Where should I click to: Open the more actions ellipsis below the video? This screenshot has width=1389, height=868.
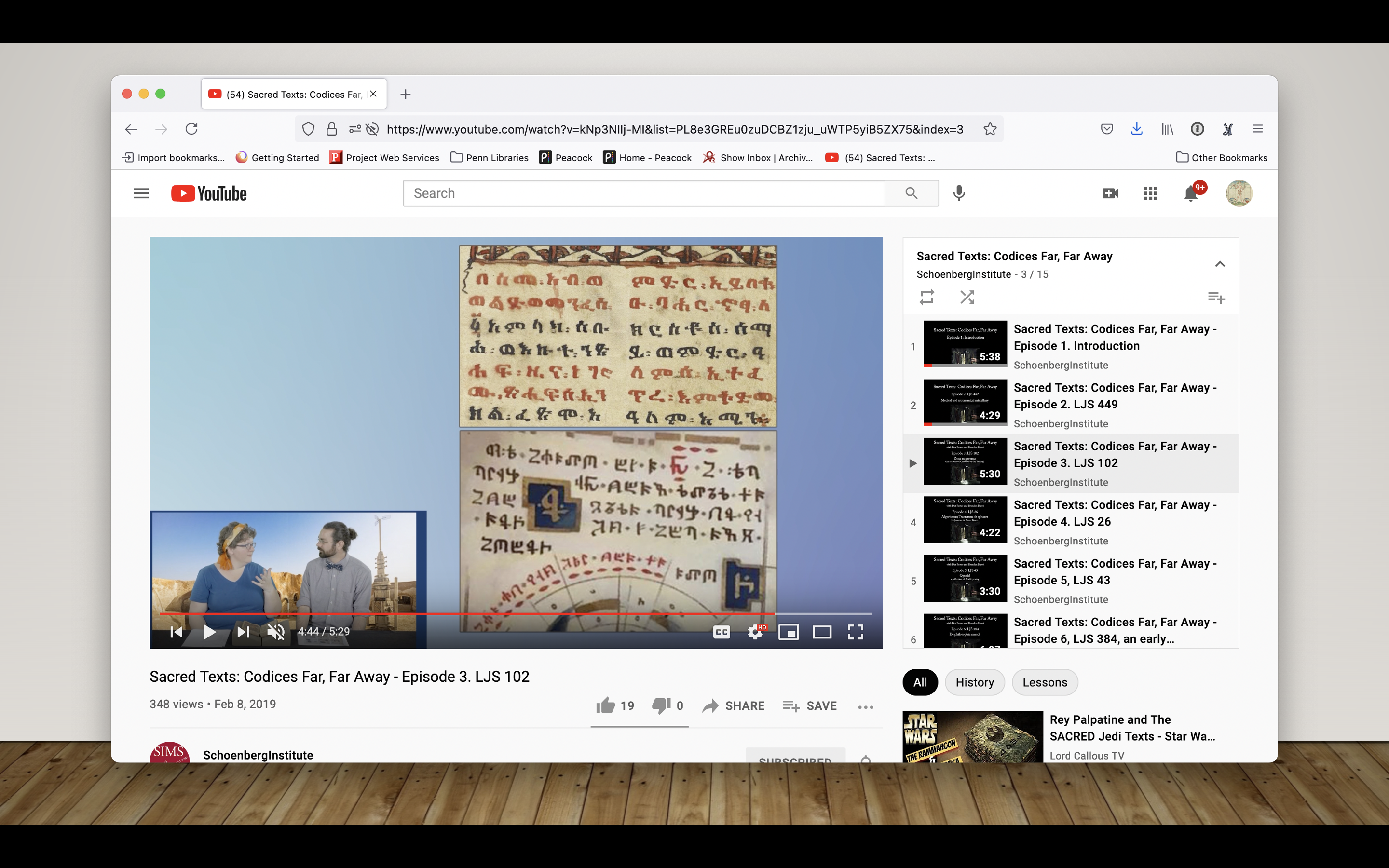(866, 706)
